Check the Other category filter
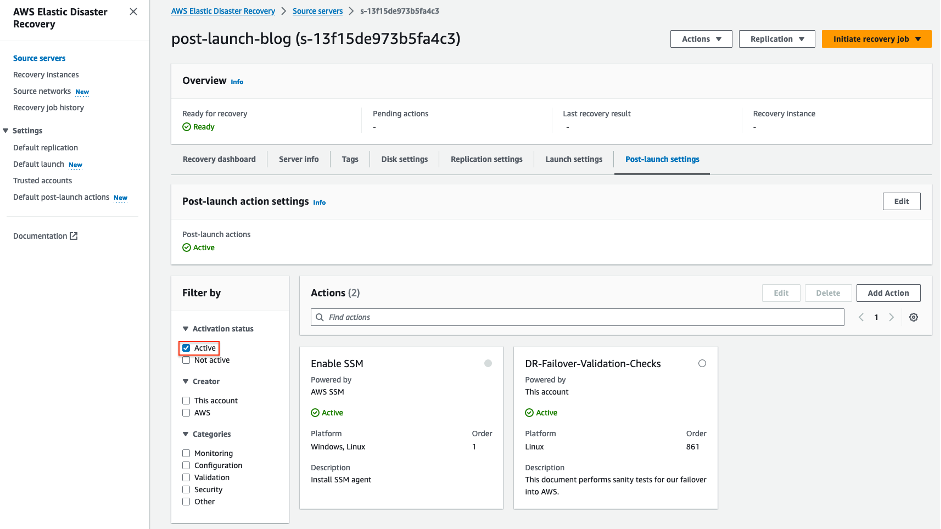Image resolution: width=941 pixels, height=529 pixels. click(186, 501)
